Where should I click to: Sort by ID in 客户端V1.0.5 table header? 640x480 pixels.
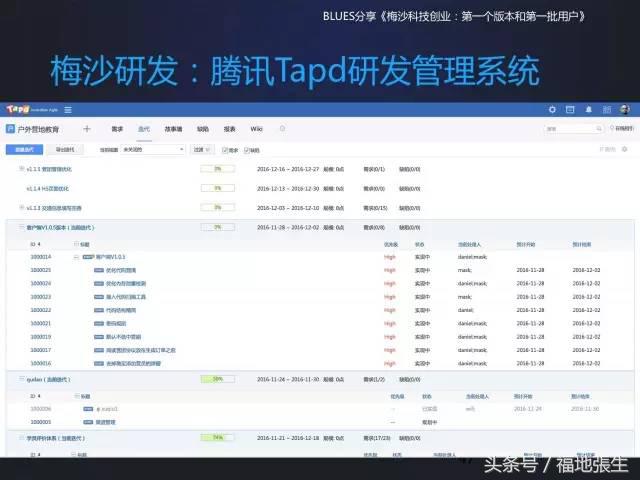pyautogui.click(x=35, y=244)
